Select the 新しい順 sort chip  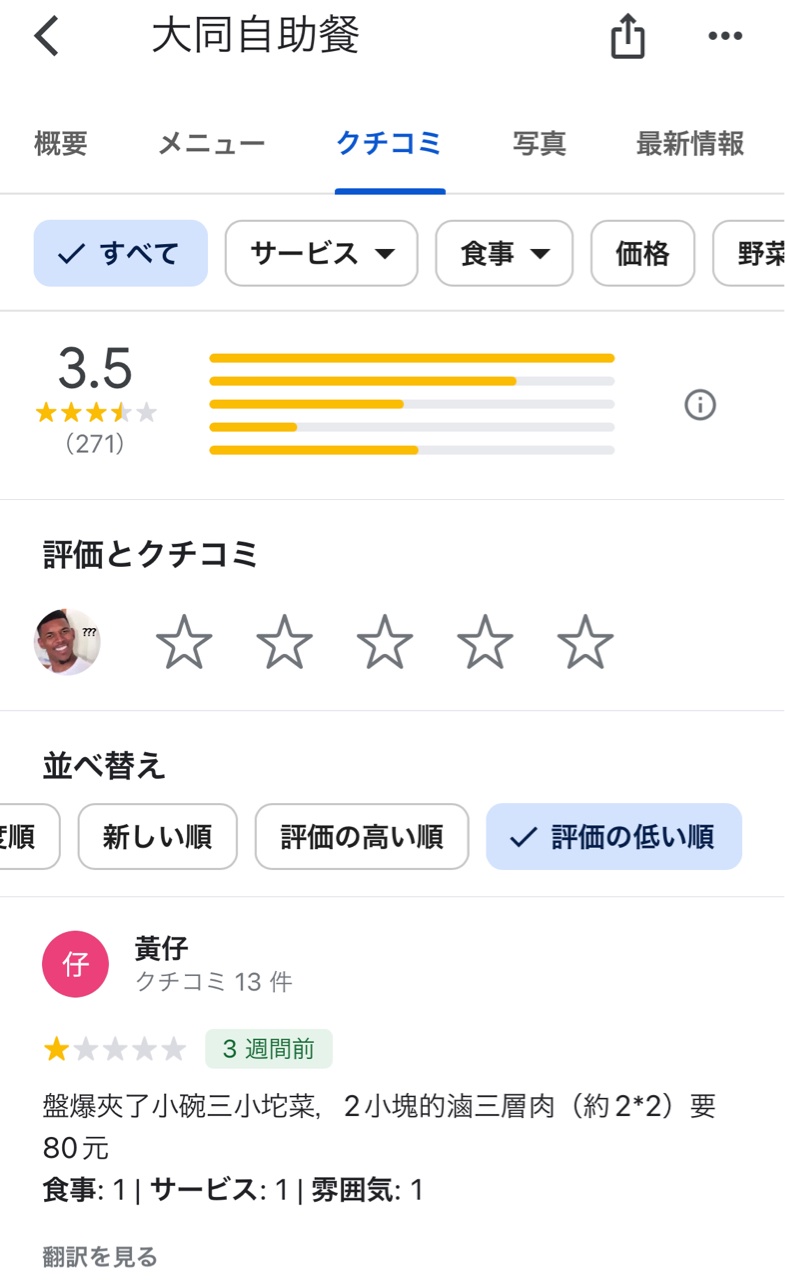[157, 837]
